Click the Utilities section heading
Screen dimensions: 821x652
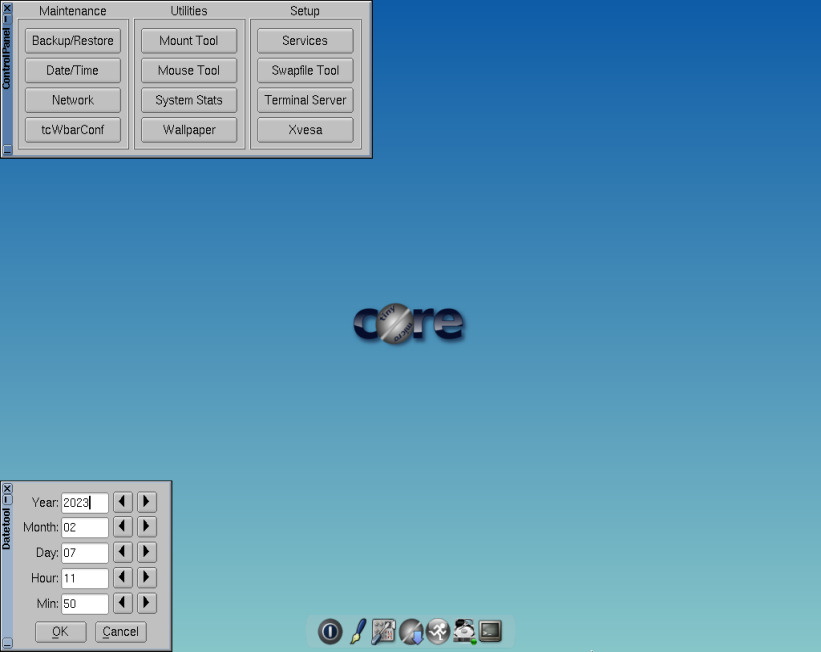(189, 11)
